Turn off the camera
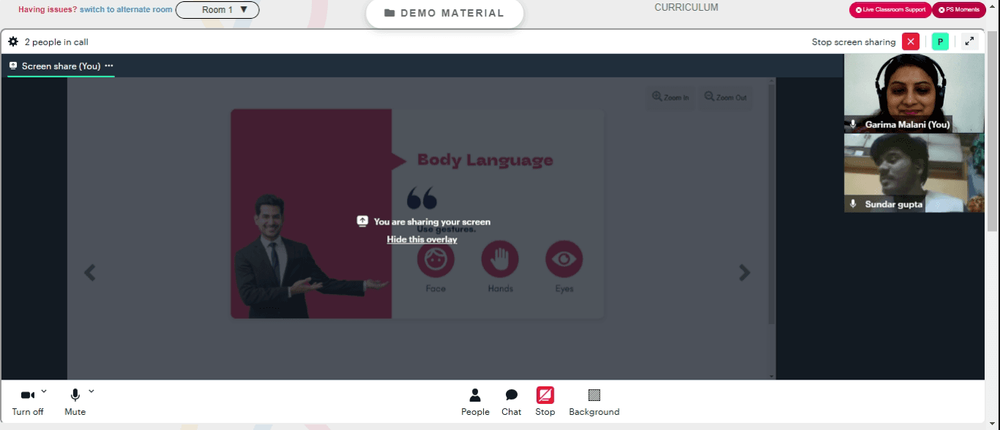The width and height of the screenshot is (1000, 430). tap(27, 402)
